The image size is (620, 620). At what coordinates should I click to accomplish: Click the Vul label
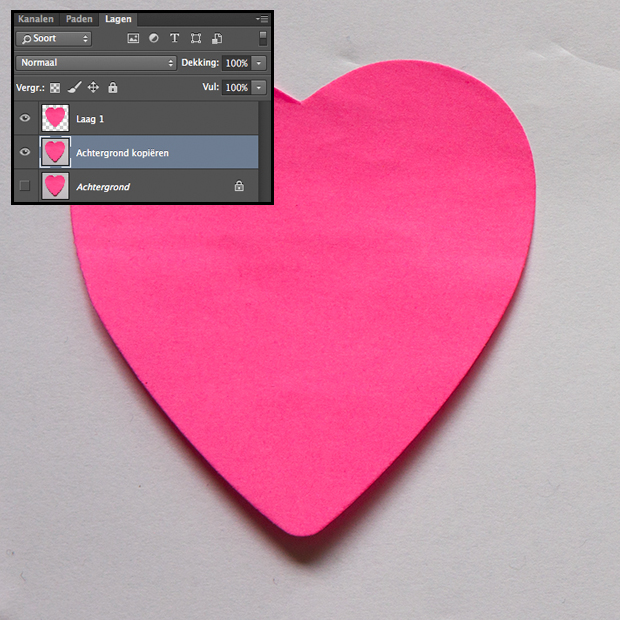point(211,87)
